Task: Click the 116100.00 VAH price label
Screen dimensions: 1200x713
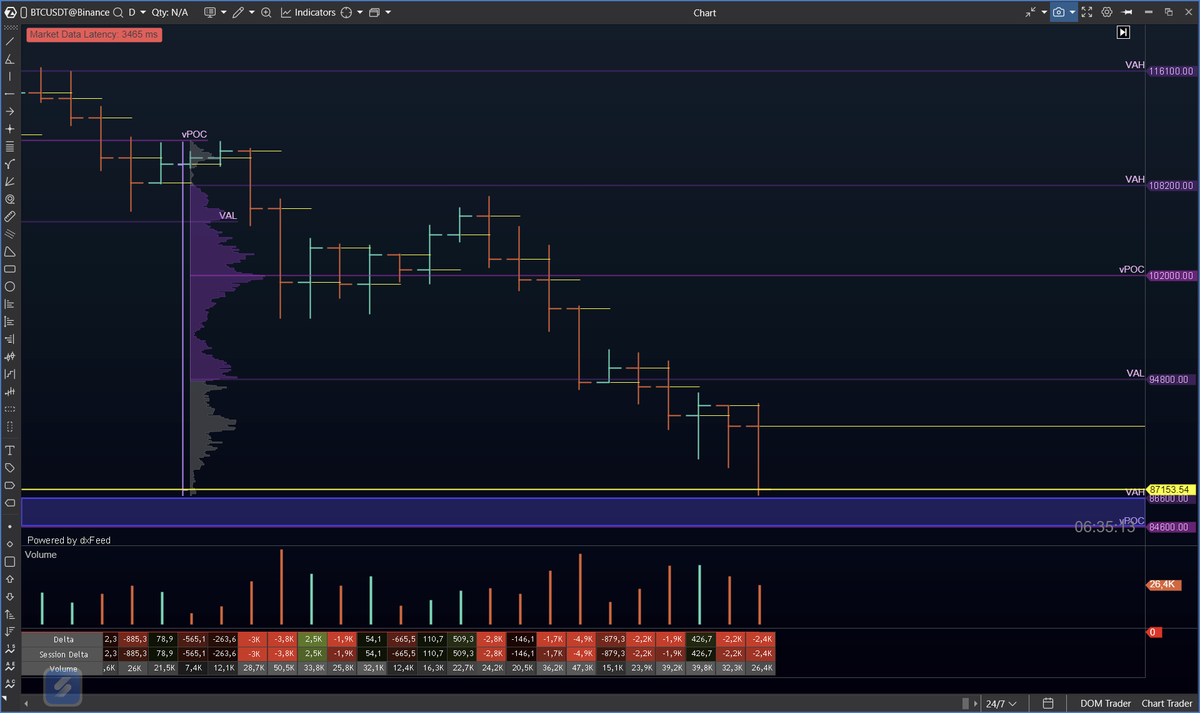Action: pos(1171,71)
